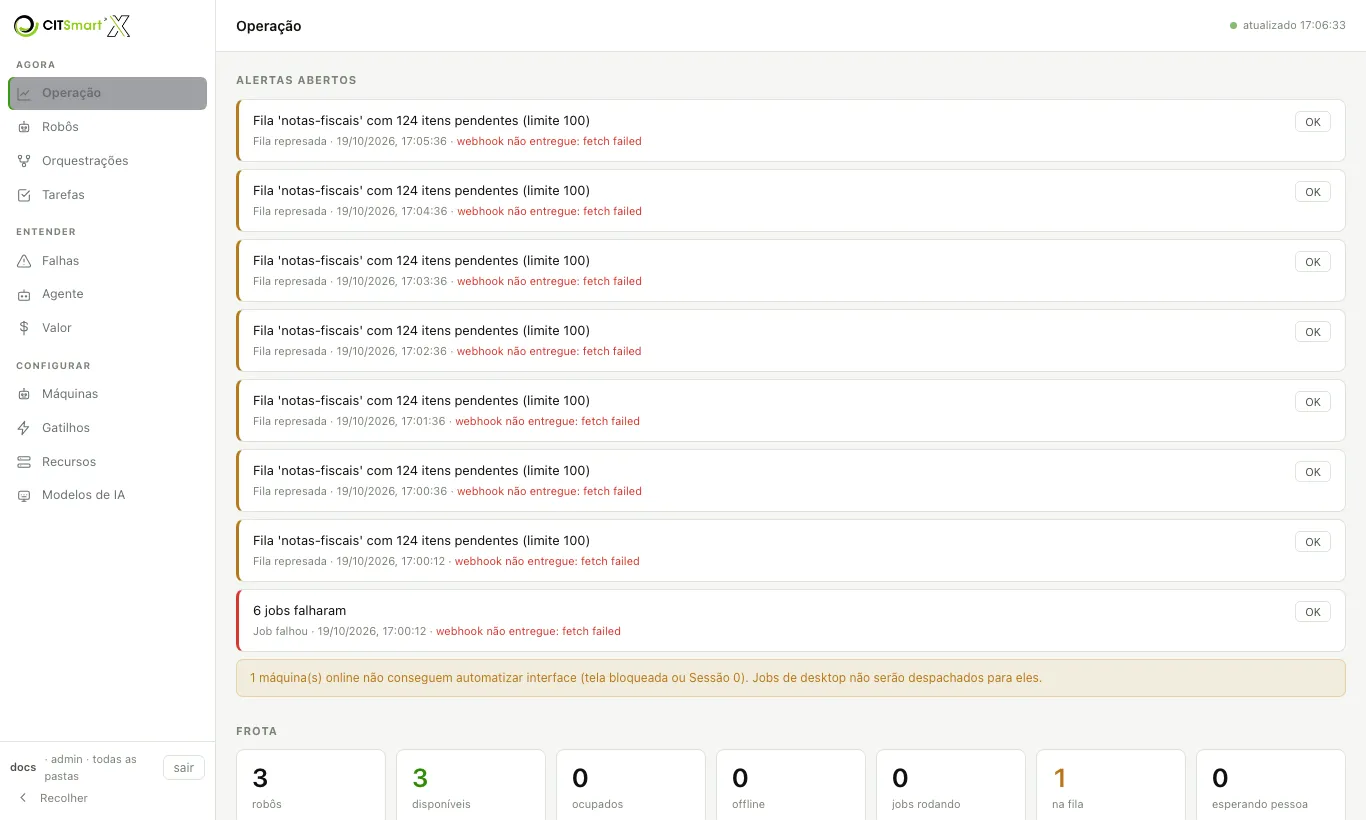Click OK on the 17:00:36 alert

click(1313, 472)
